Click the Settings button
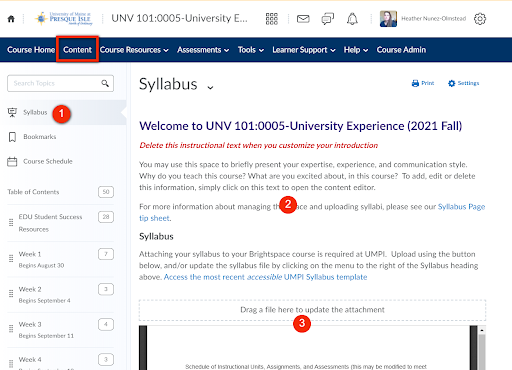Viewport: 512px width, 370px height. tap(464, 83)
